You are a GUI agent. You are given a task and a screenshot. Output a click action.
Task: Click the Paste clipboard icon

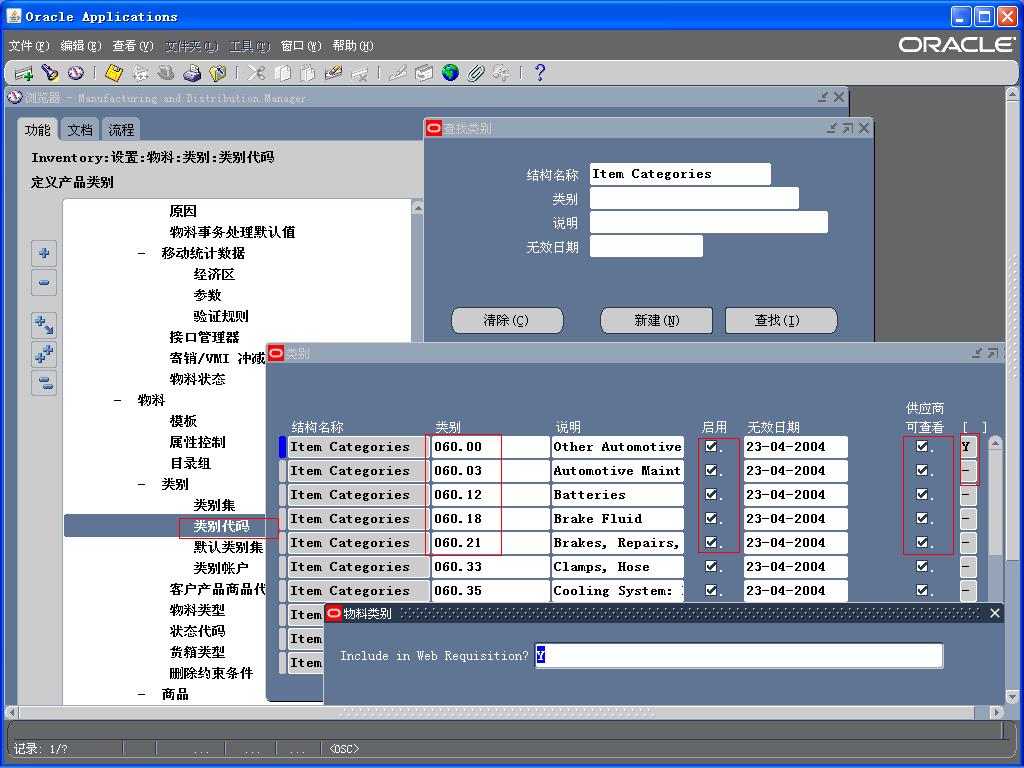point(308,73)
